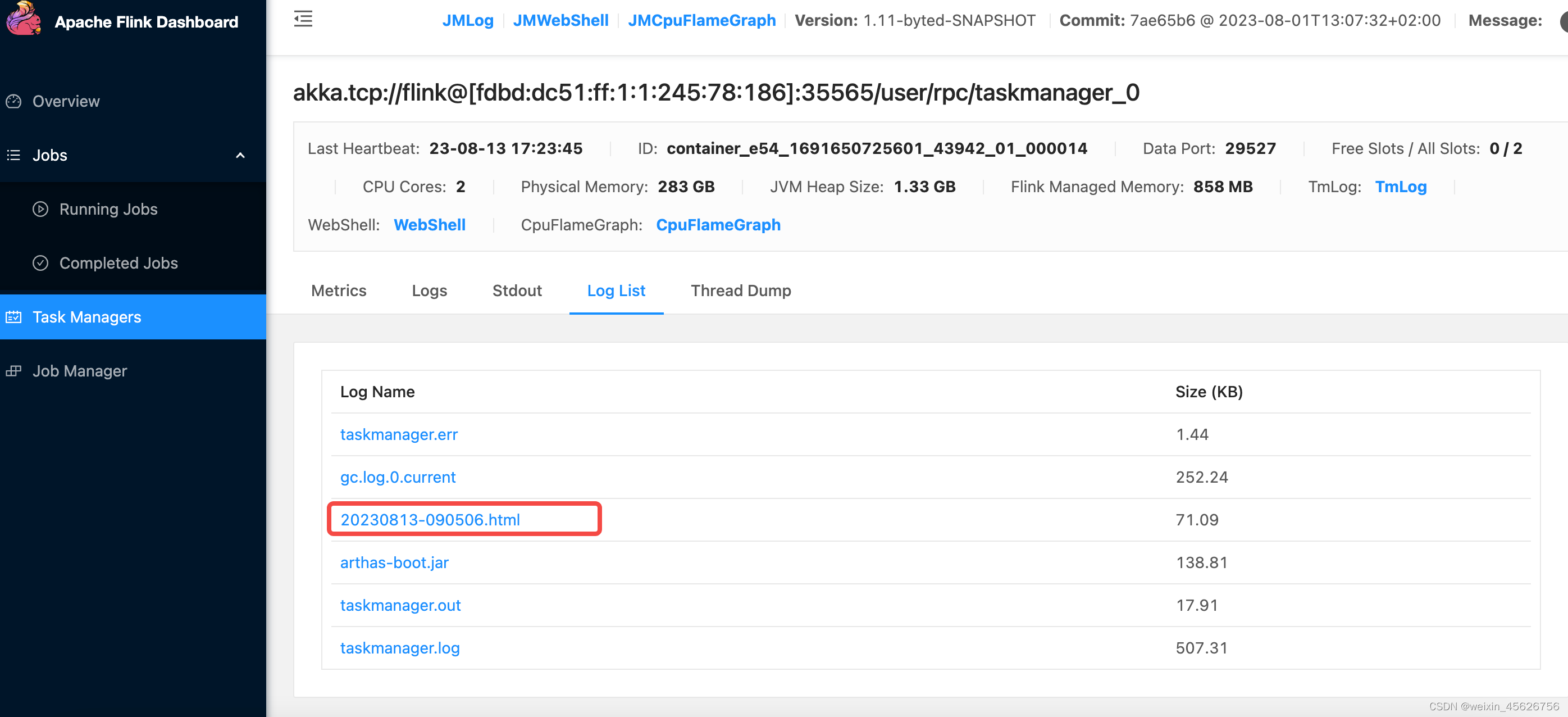Click the Apache Flink Dashboard title
The height and width of the screenshot is (717, 1568).
tap(146, 22)
